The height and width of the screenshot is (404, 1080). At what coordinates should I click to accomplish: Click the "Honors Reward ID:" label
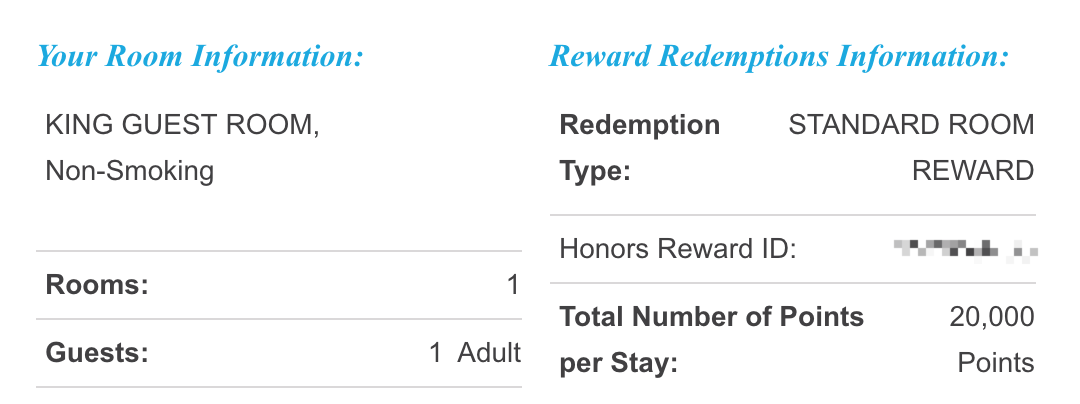(x=678, y=248)
